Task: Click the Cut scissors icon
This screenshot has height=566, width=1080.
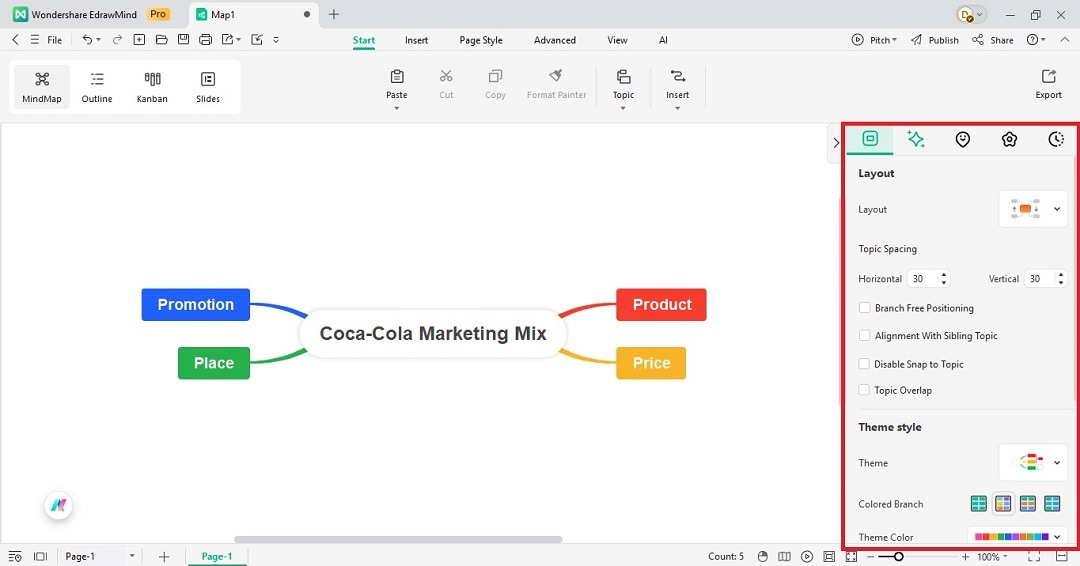Action: [446, 76]
